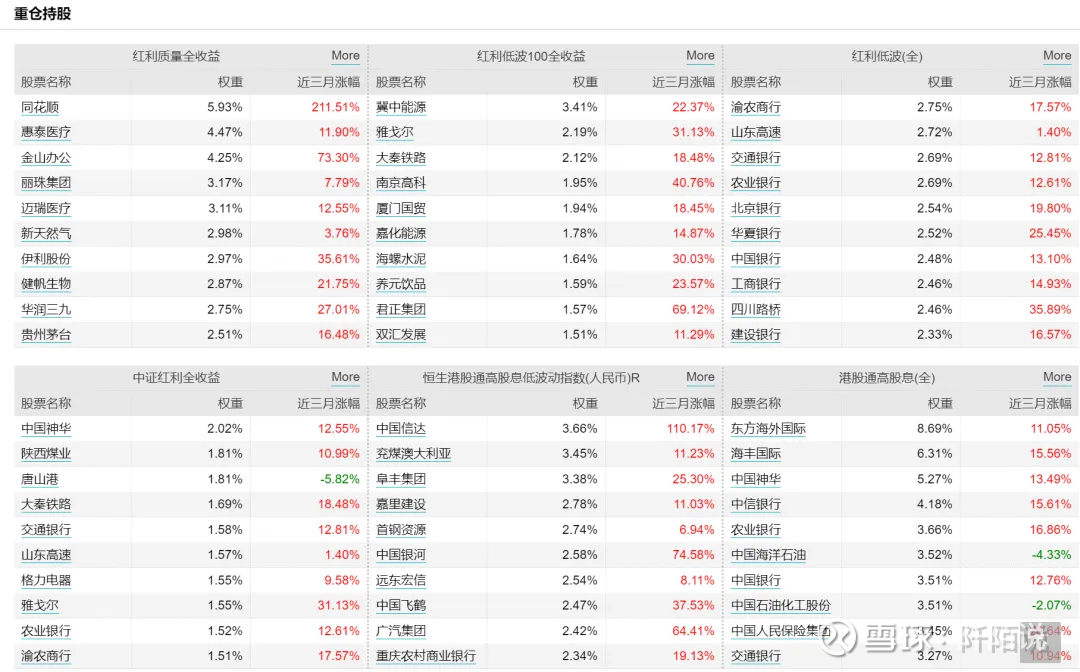Open More link for 中证红利全收益

pyautogui.click(x=345, y=377)
